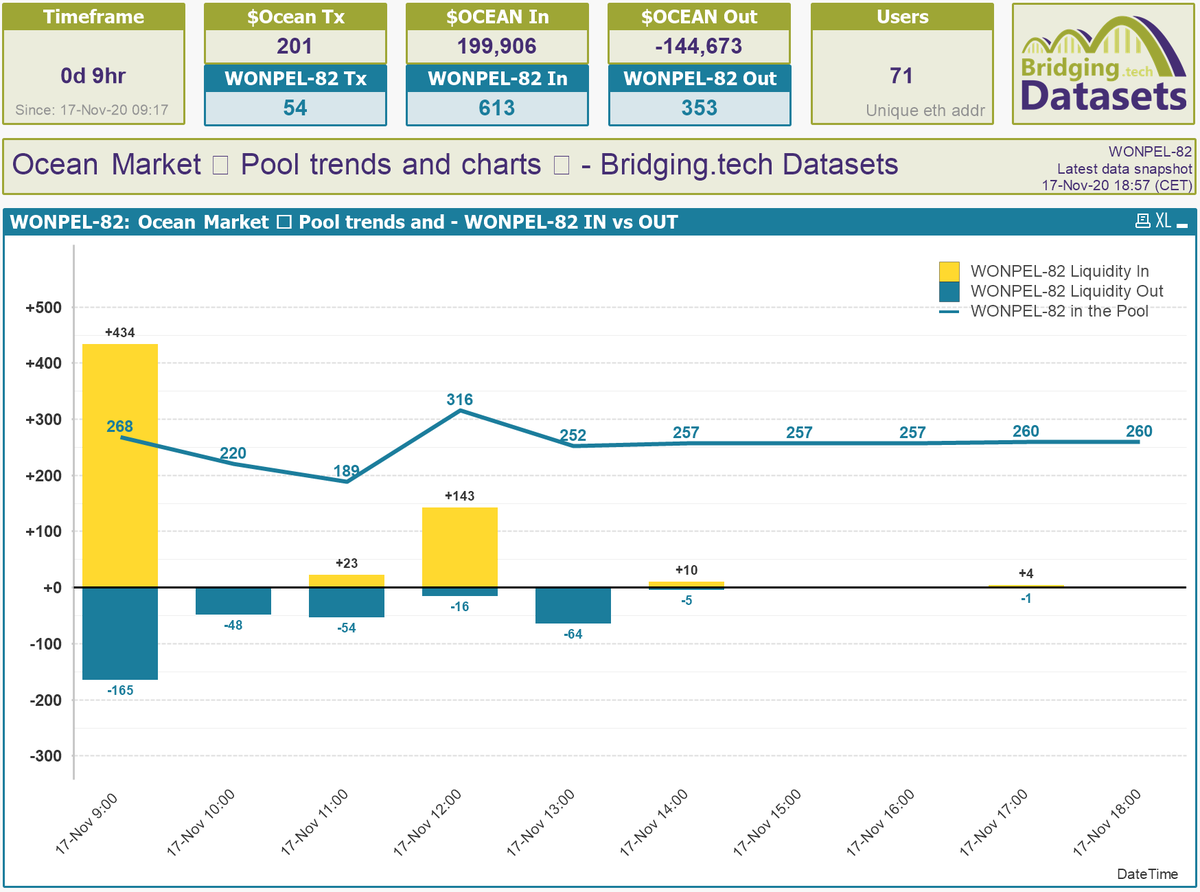Click the +434 yellow liquidity-in bar

point(120,465)
